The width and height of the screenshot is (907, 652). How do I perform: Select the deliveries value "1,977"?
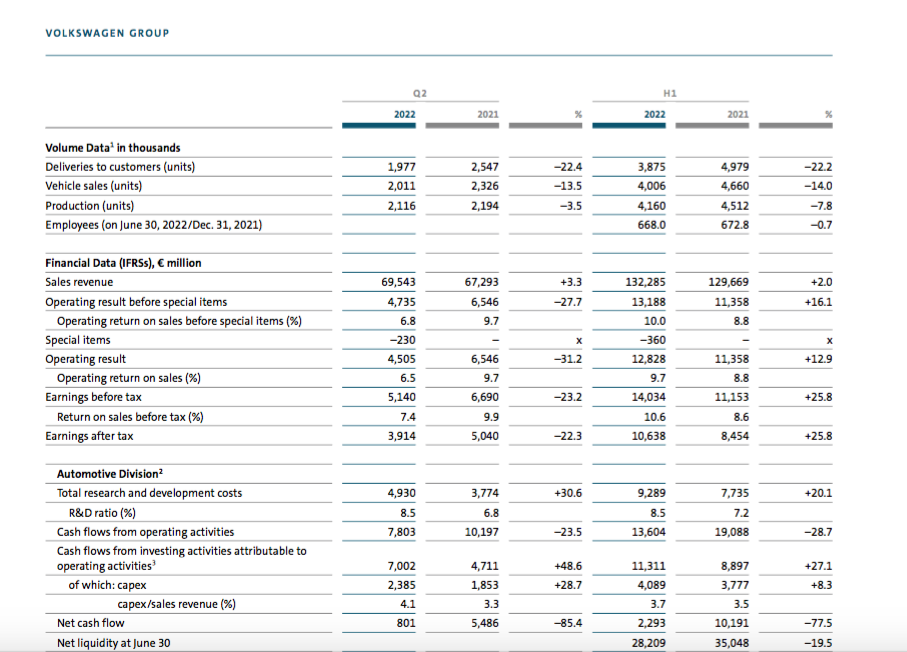click(x=401, y=167)
